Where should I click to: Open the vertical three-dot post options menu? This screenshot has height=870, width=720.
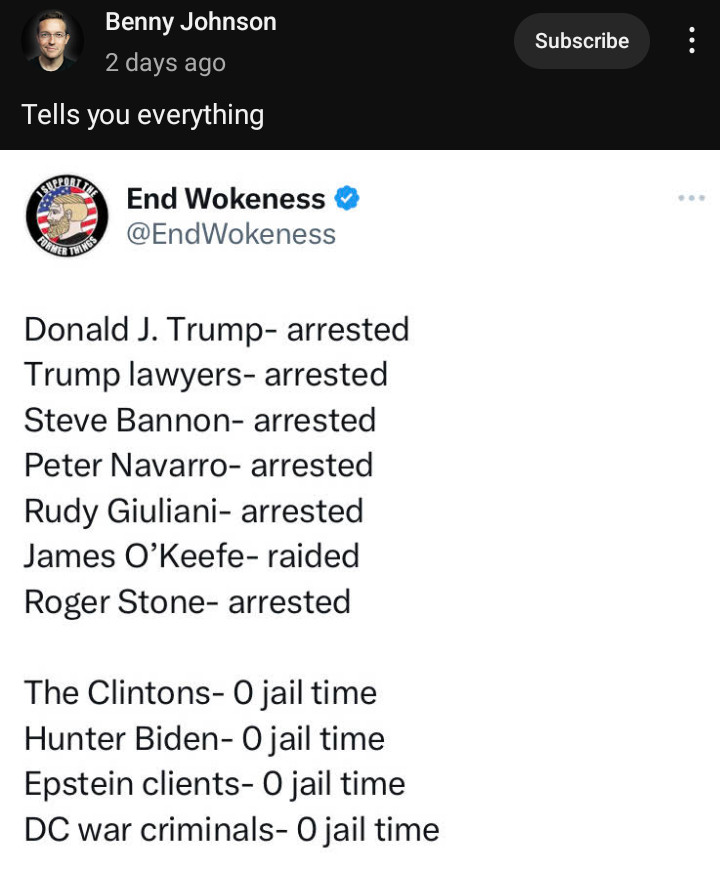tap(691, 41)
